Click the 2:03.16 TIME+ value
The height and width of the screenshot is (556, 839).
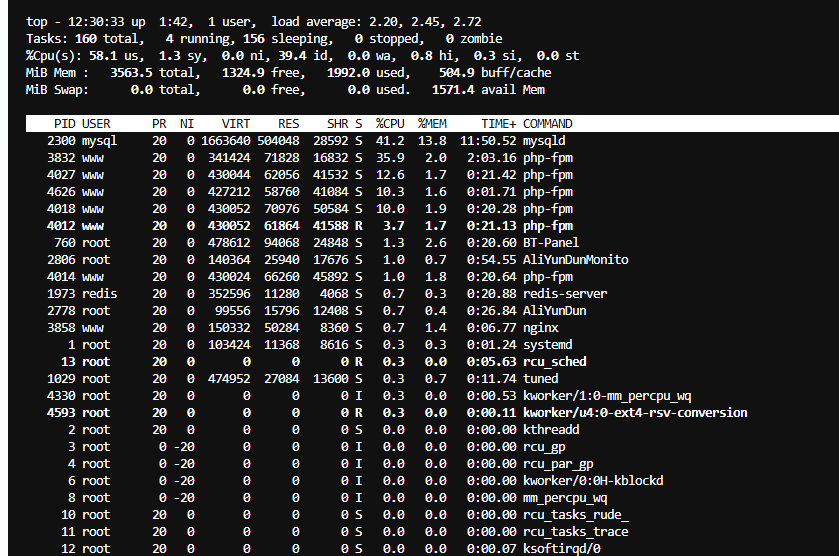[x=492, y=158]
